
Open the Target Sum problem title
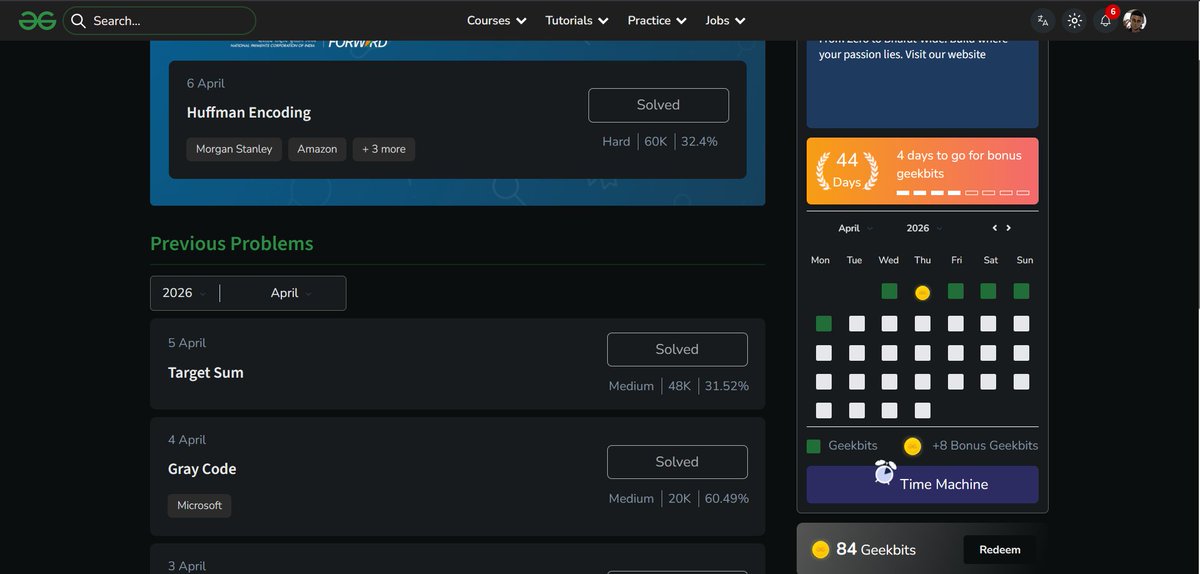[x=206, y=373]
